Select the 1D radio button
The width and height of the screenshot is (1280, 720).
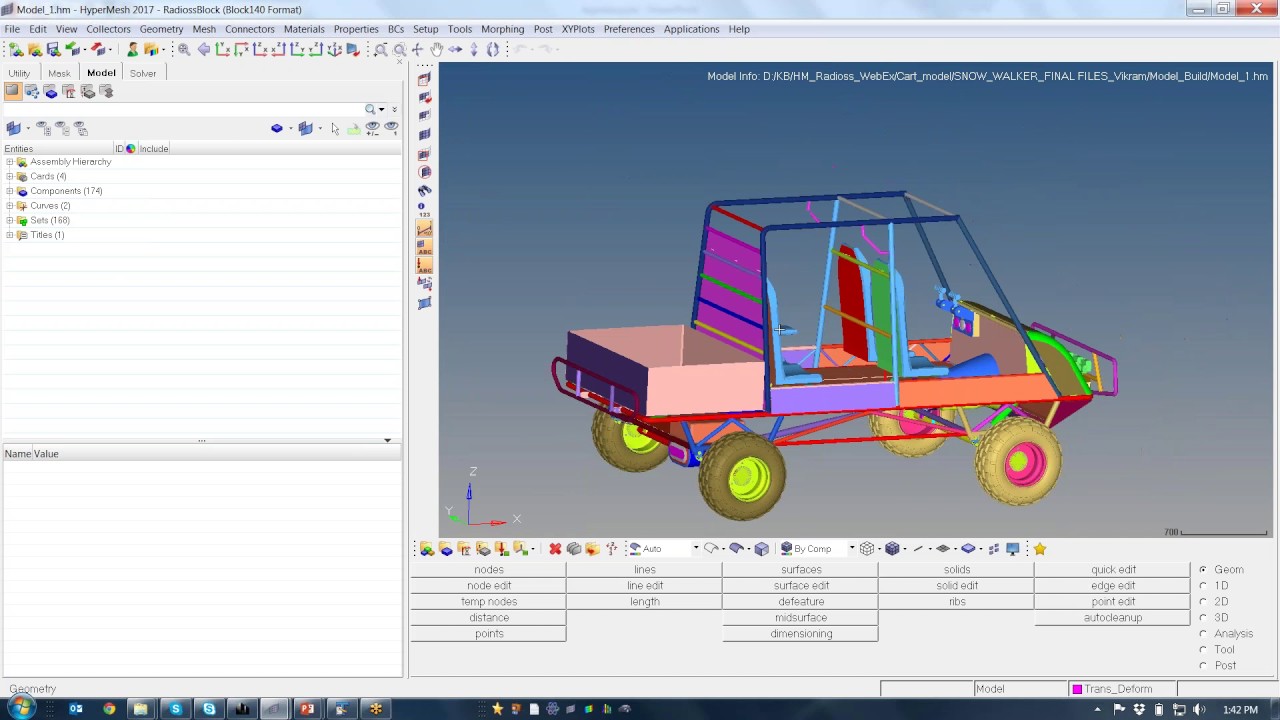[1203, 586]
